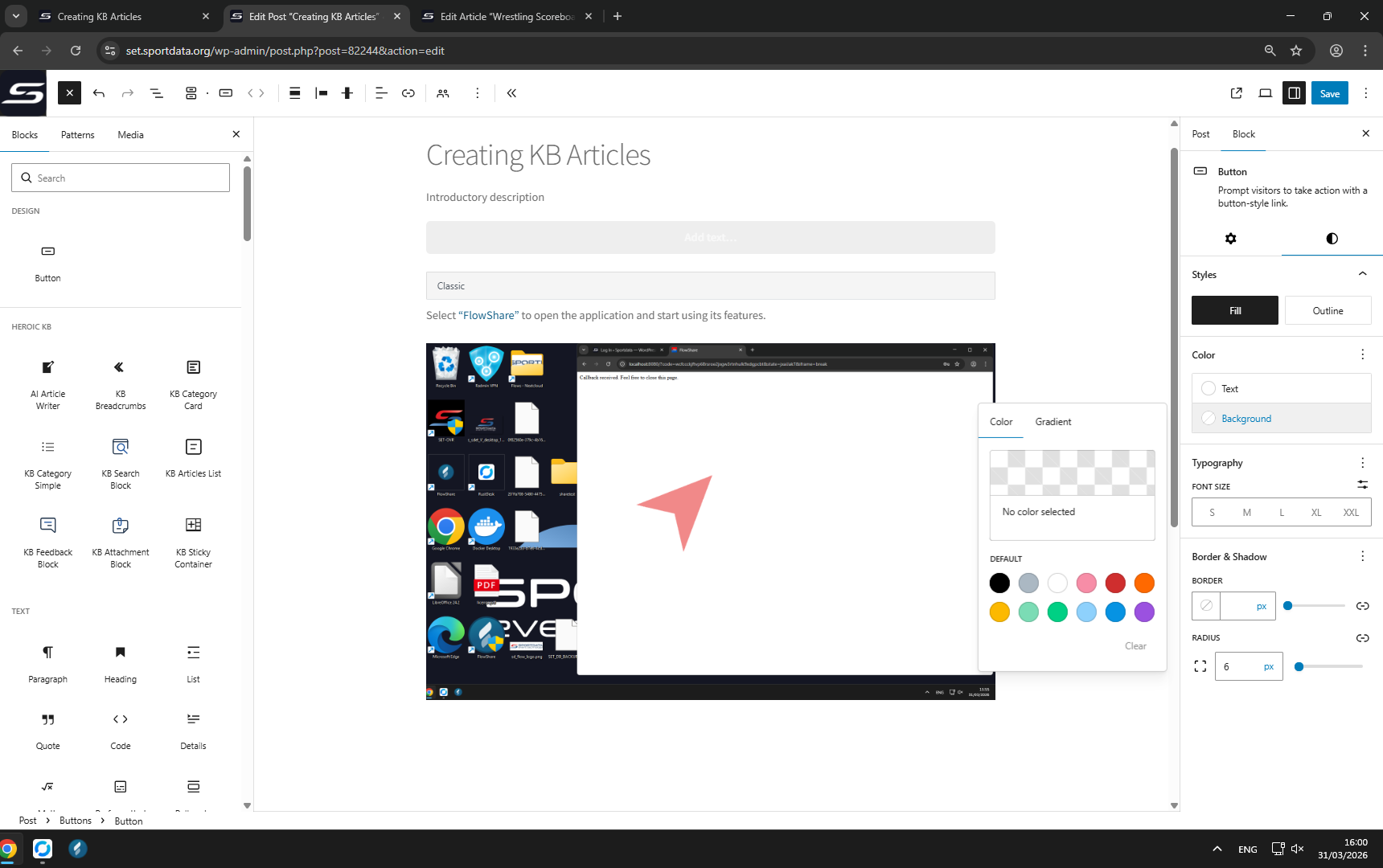Click the block Search field
This screenshot has width=1383, height=868.
(121, 178)
